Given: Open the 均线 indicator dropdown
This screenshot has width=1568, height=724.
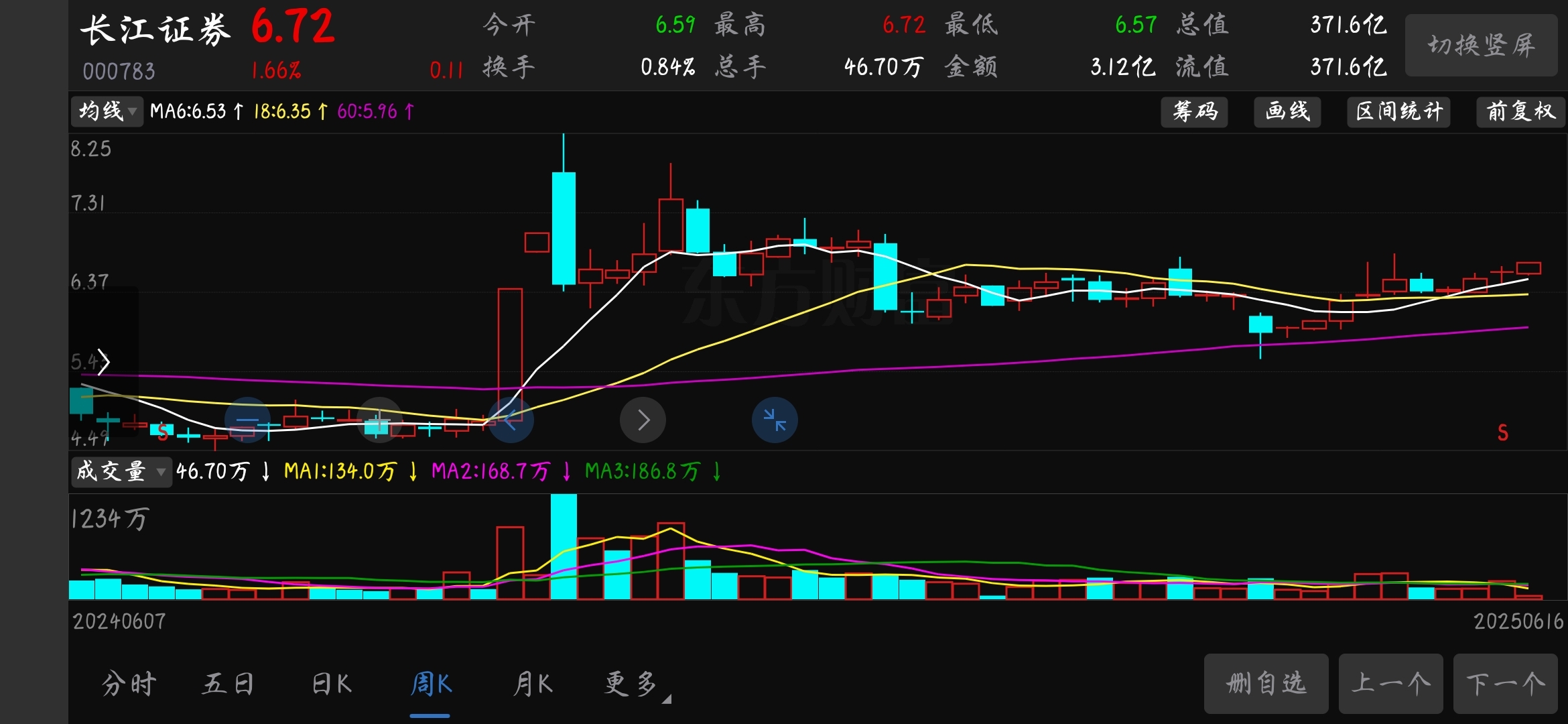Looking at the screenshot, I should coord(107,111).
